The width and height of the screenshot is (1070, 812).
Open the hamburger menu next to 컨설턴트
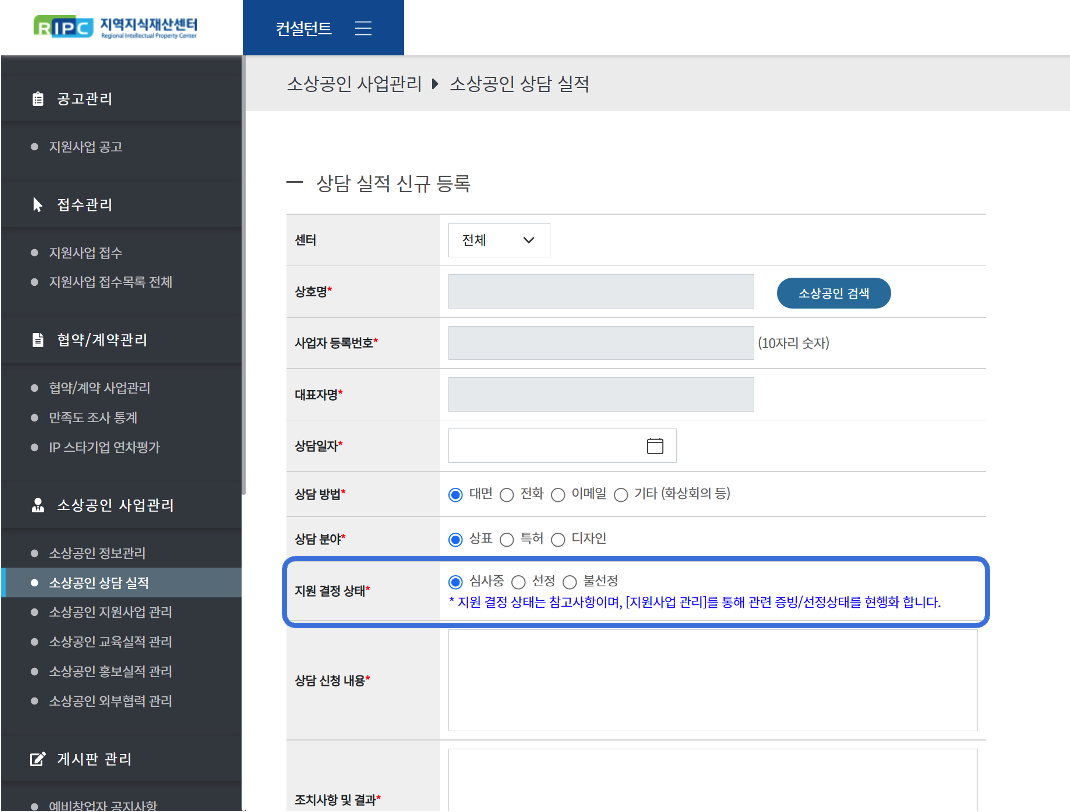tap(363, 29)
